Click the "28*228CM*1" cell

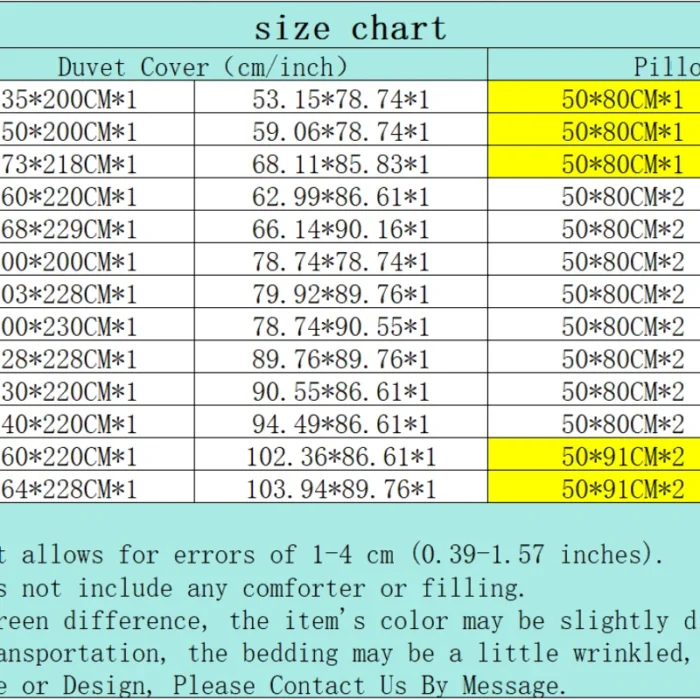pos(97,357)
